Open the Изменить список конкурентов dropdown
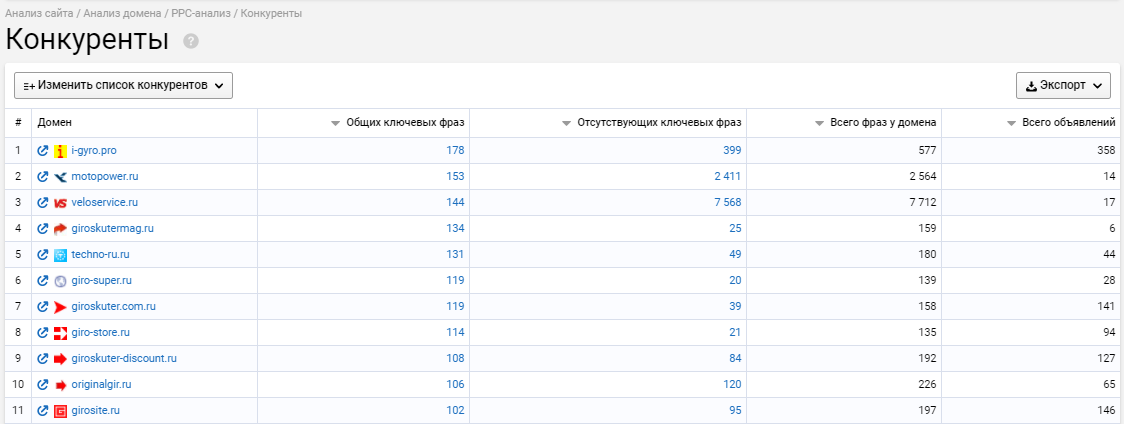The height and width of the screenshot is (424, 1124). [x=123, y=85]
